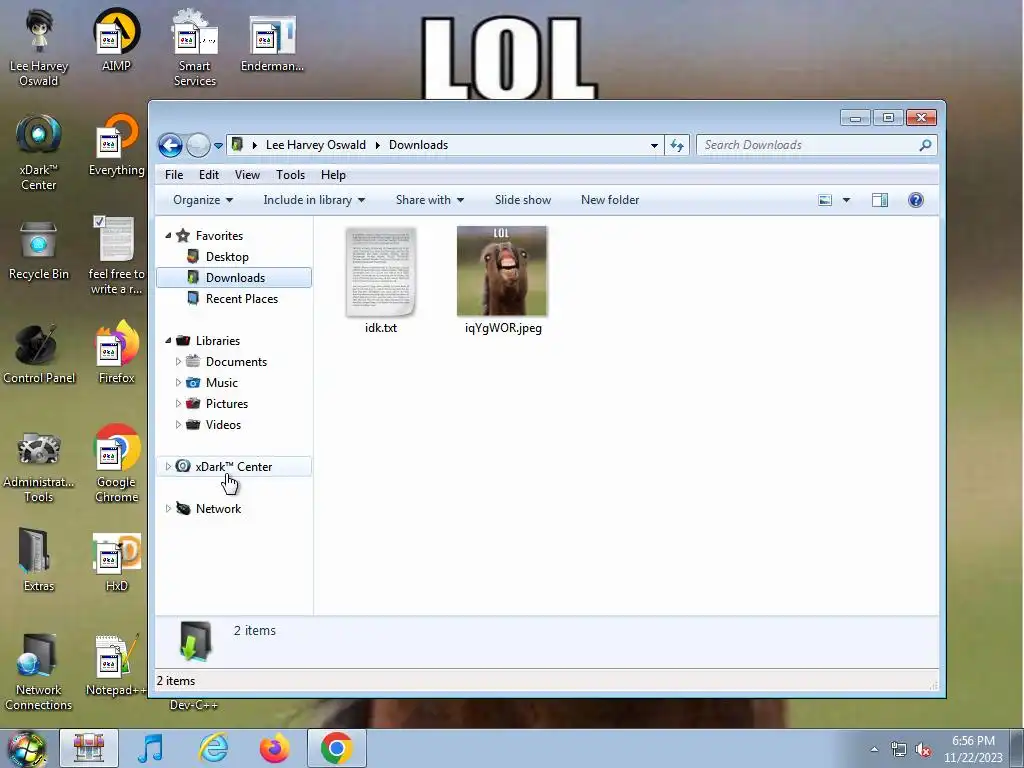Screen dimensions: 1024x768
Task: Open Explorer help via question mark icon
Action: pyautogui.click(x=916, y=200)
